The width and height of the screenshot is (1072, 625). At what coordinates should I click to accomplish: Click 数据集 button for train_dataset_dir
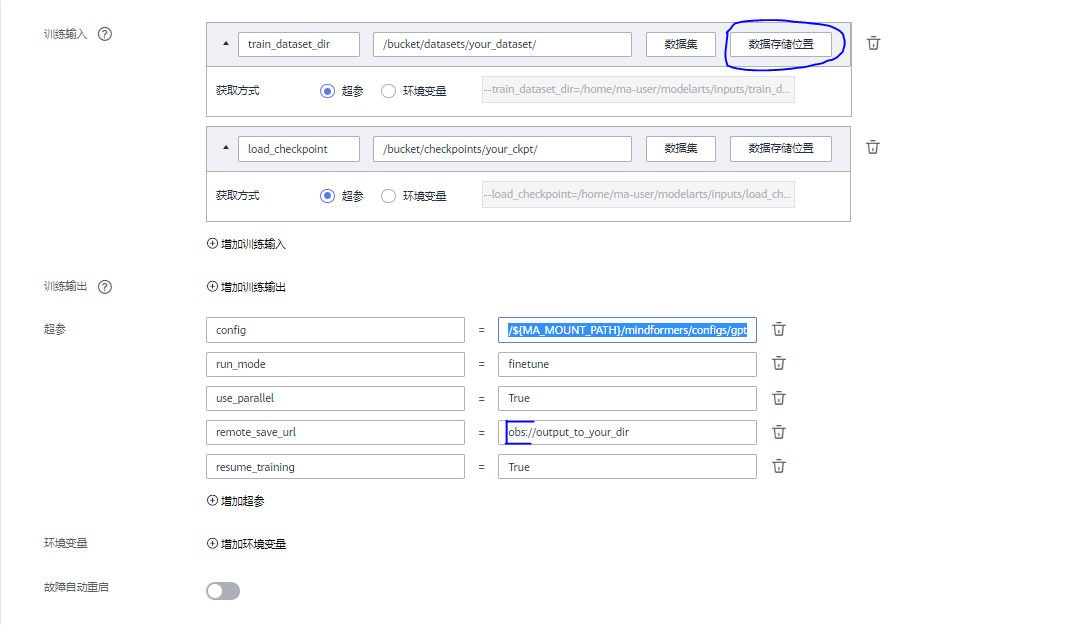pyautogui.click(x=681, y=44)
